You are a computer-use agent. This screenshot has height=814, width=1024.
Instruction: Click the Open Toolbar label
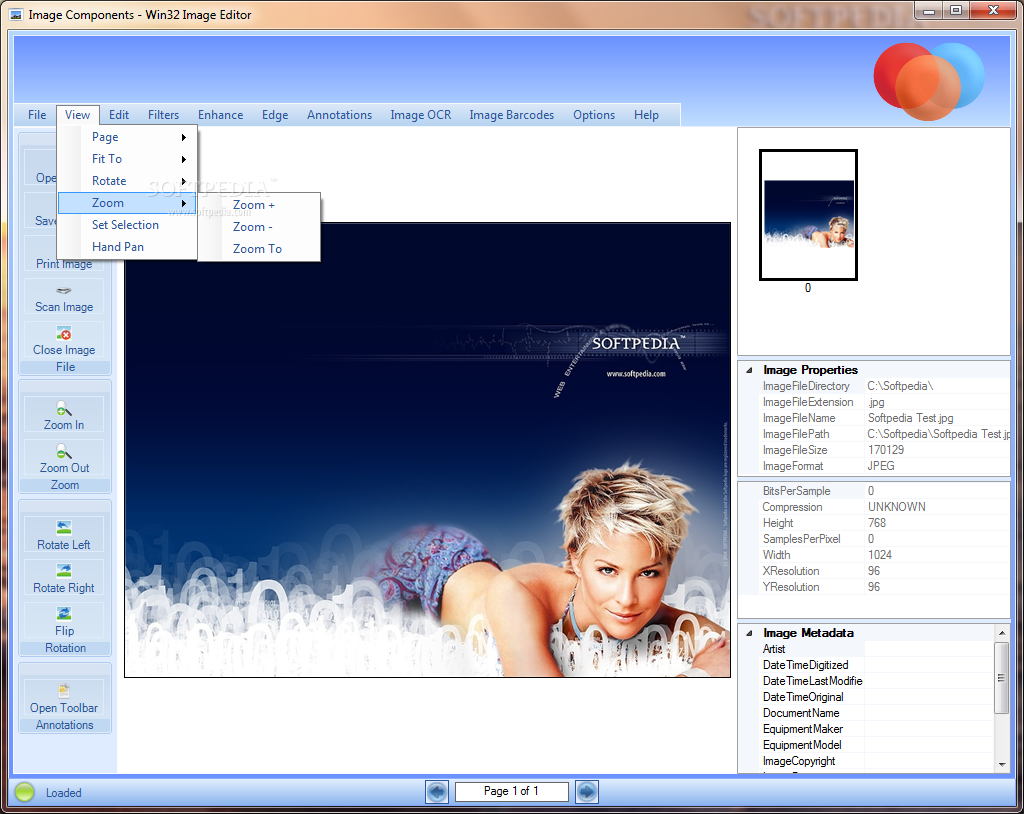[x=64, y=708]
